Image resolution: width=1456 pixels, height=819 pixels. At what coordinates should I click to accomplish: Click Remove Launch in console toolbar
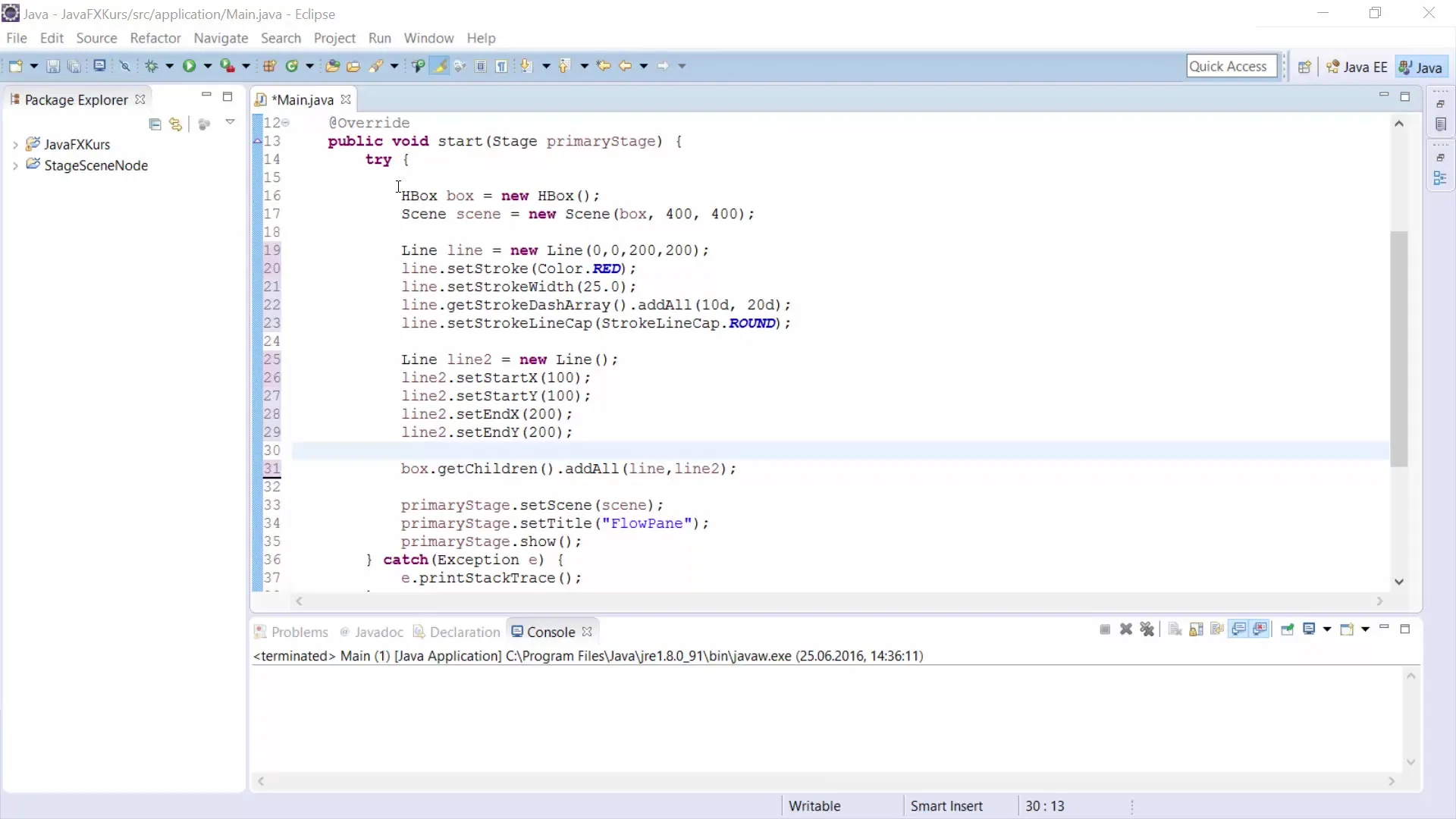pos(1126,629)
